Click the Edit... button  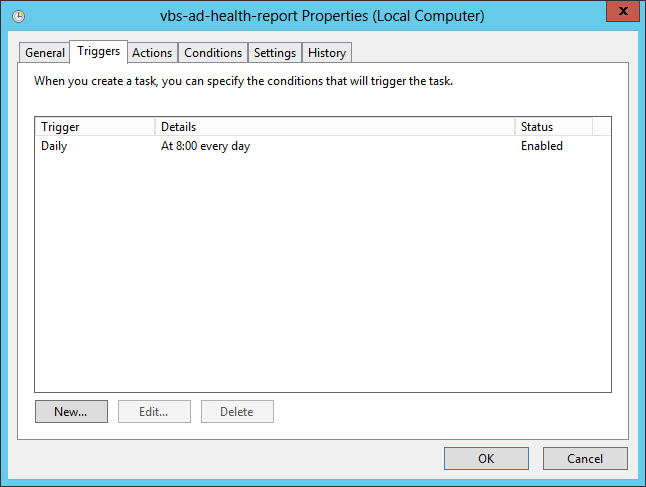click(x=154, y=411)
